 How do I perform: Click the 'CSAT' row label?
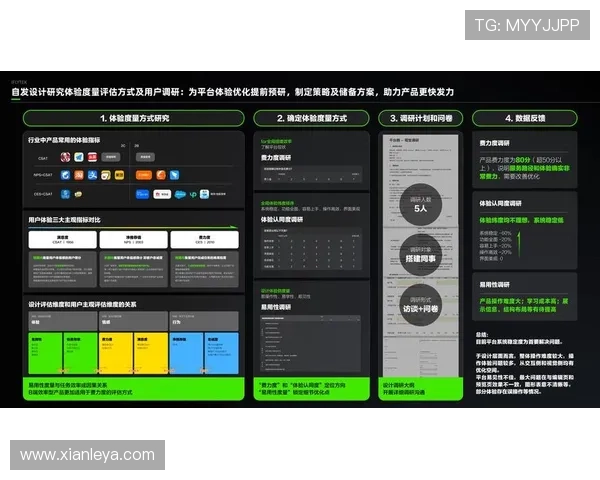[43, 158]
